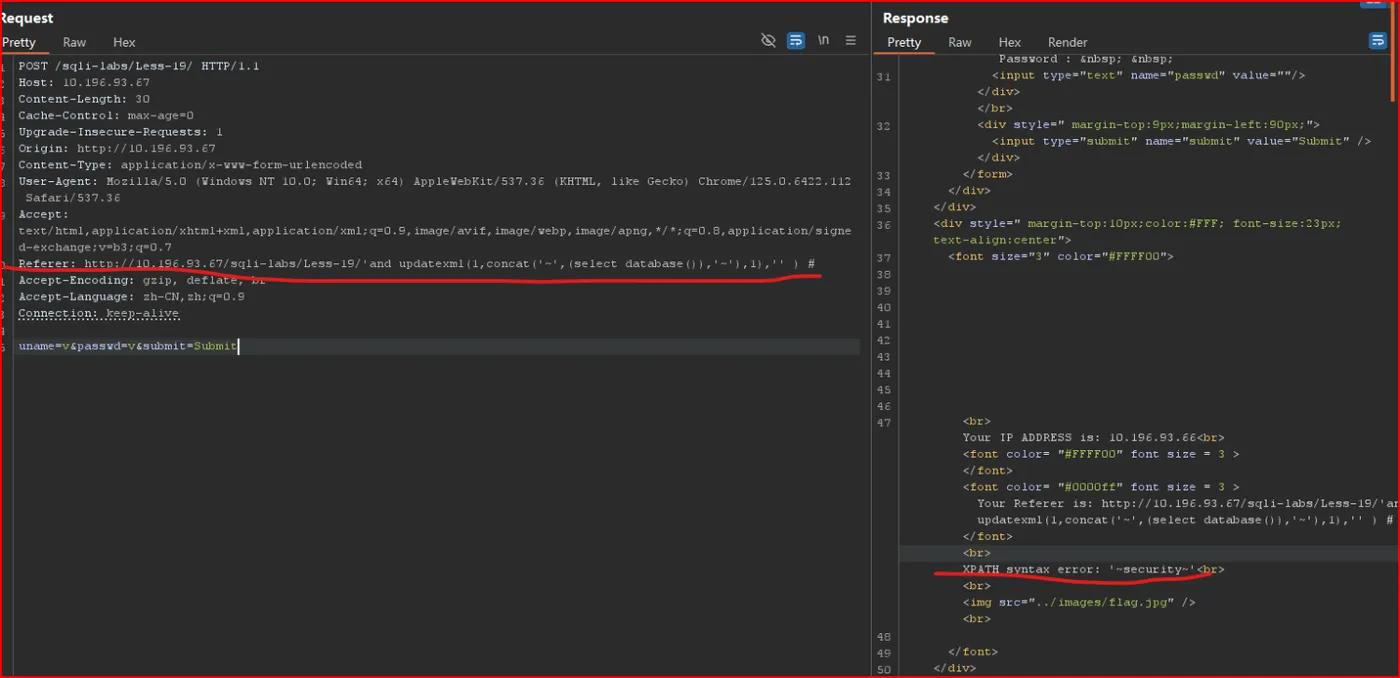Click the Content-Type header line
Viewport: 1400px width, 678px height.
[190, 165]
